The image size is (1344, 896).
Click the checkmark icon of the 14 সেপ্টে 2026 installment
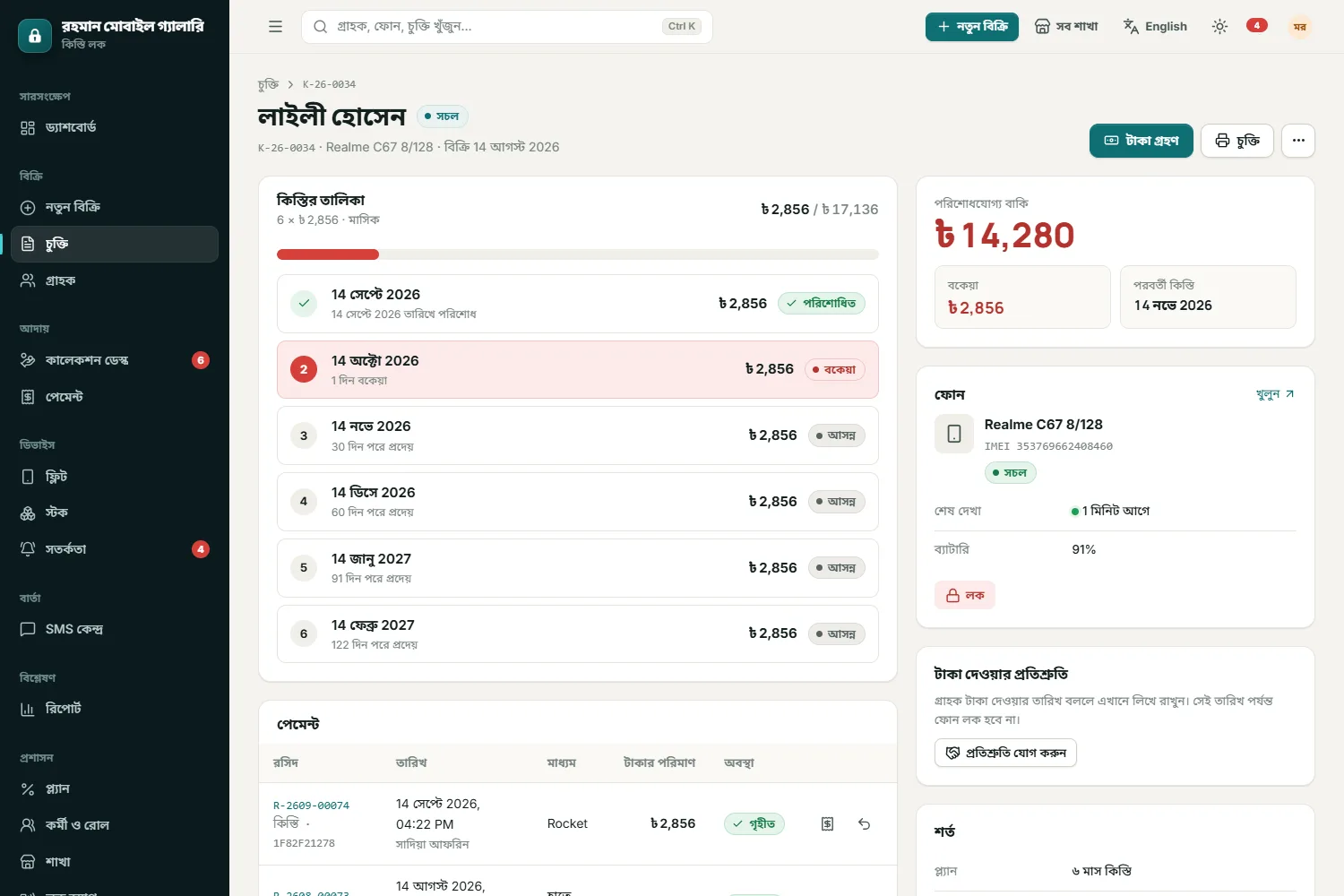[304, 303]
